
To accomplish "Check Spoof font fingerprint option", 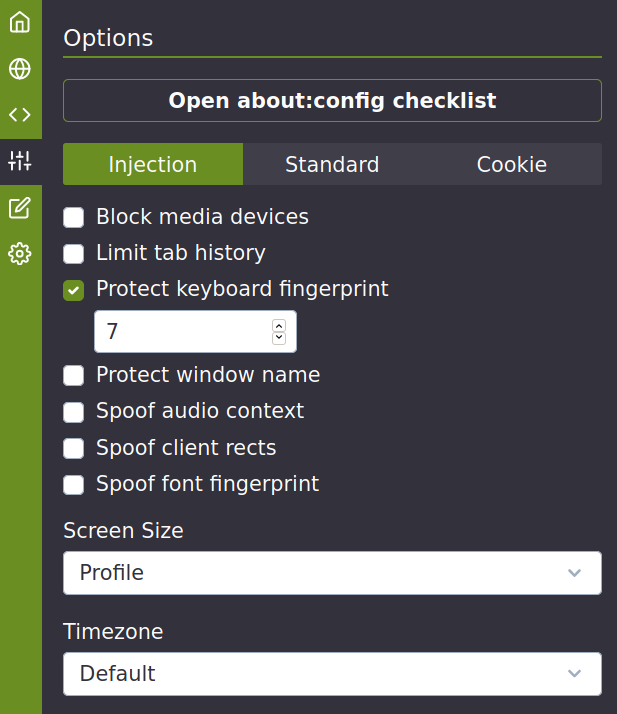I will point(74,485).
